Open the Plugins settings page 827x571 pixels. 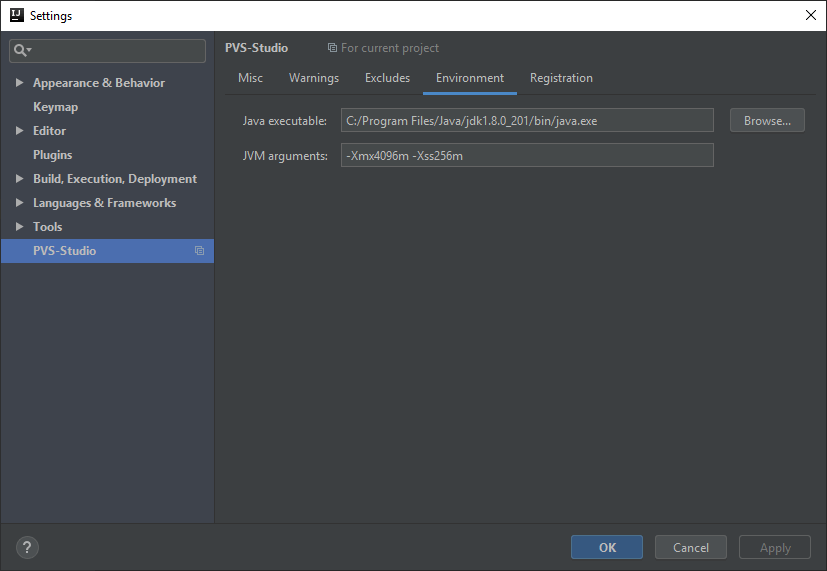point(52,155)
